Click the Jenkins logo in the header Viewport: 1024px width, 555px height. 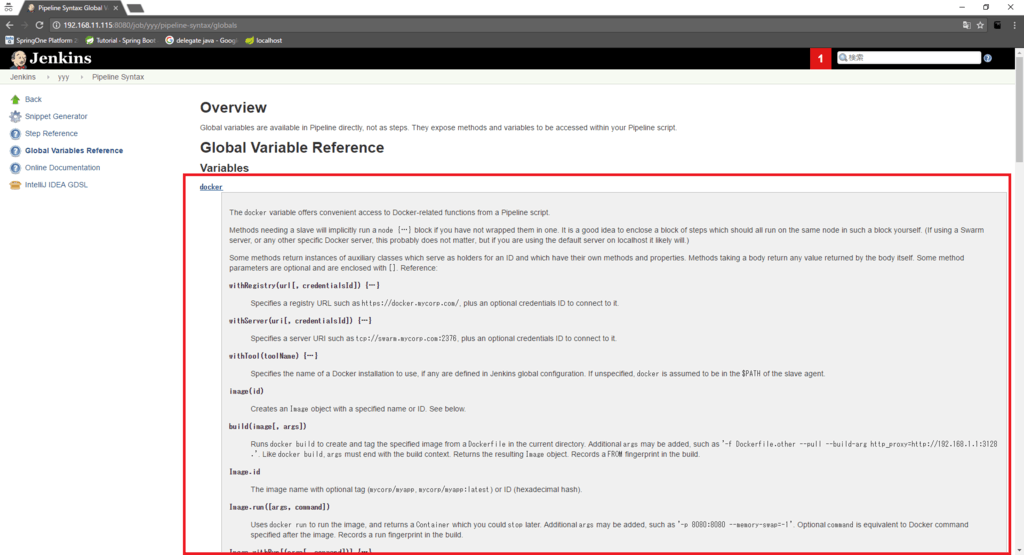(50, 58)
